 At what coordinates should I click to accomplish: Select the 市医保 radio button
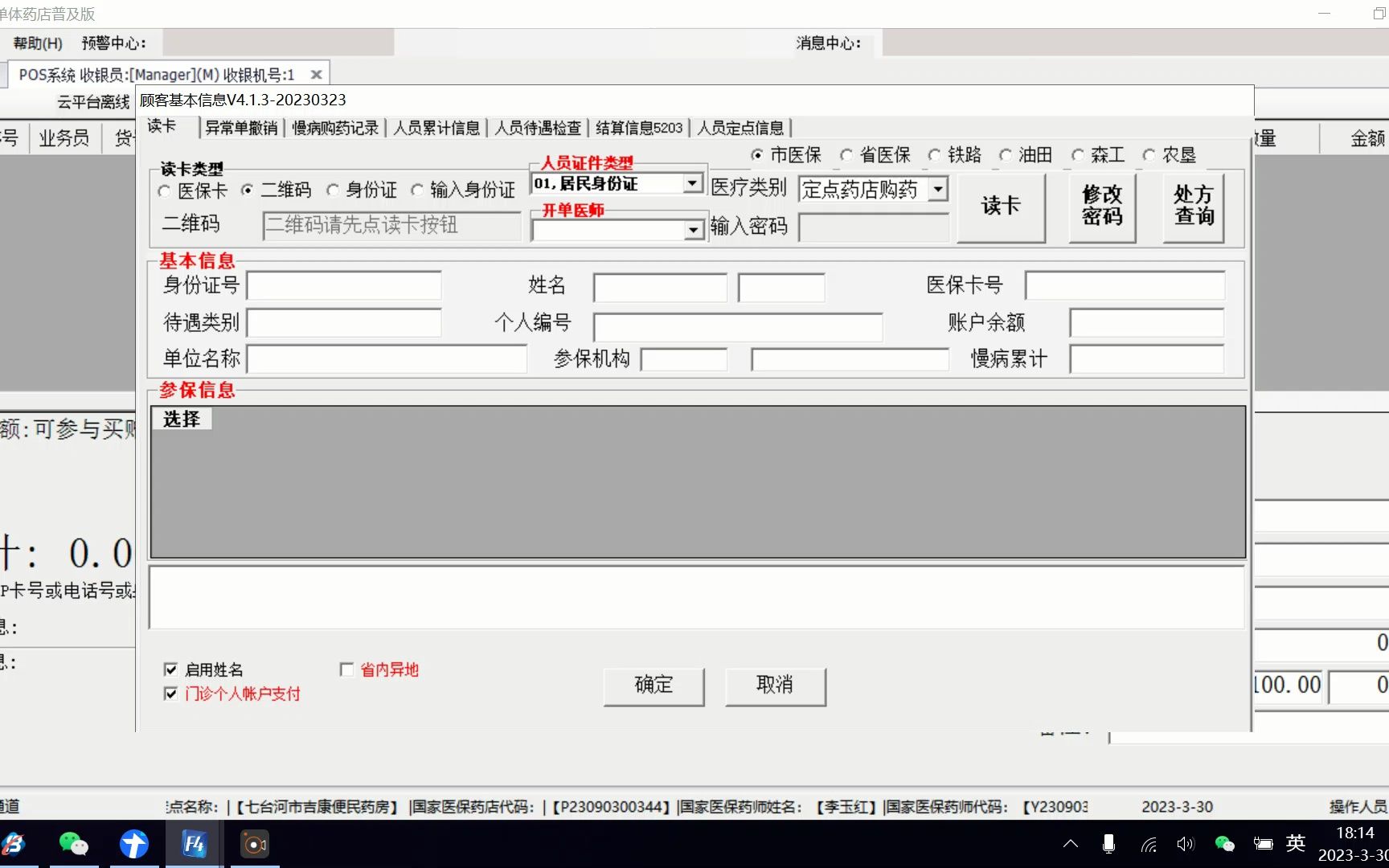pyautogui.click(x=757, y=155)
